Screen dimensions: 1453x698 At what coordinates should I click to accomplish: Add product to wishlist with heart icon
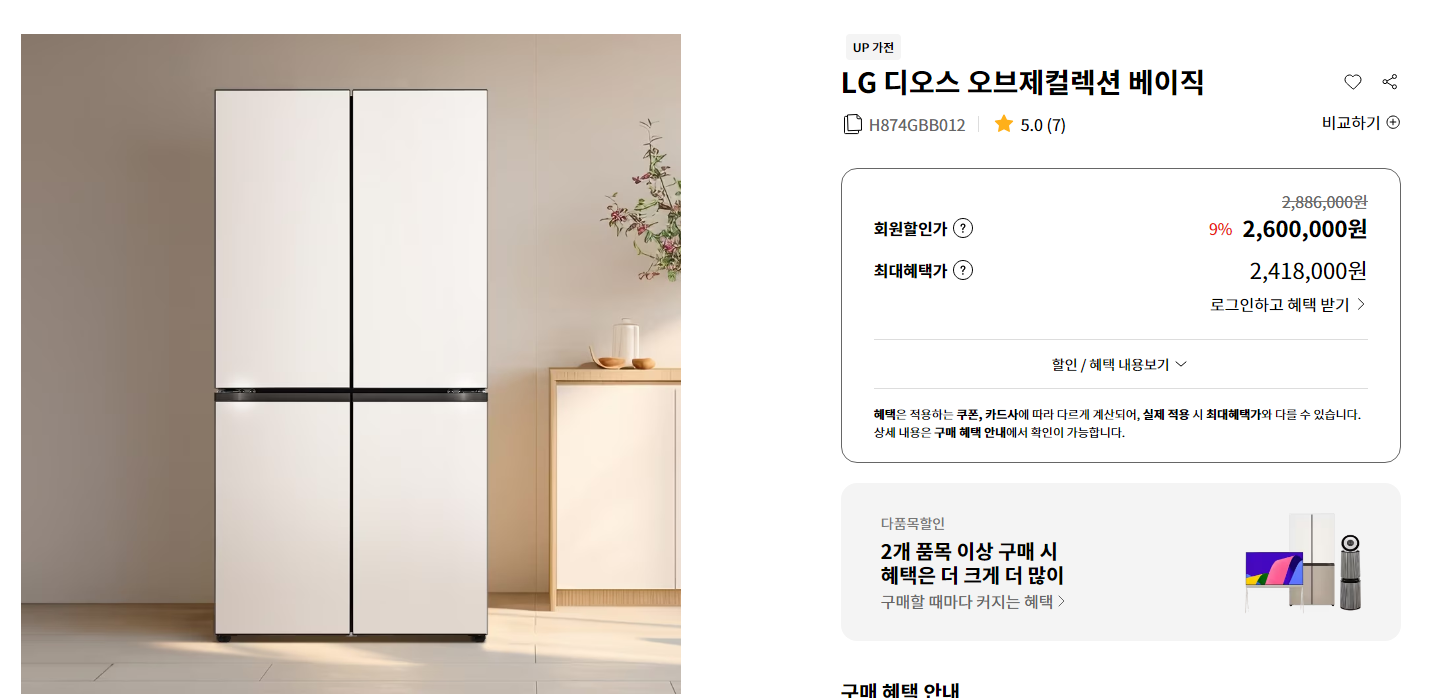pos(1352,82)
